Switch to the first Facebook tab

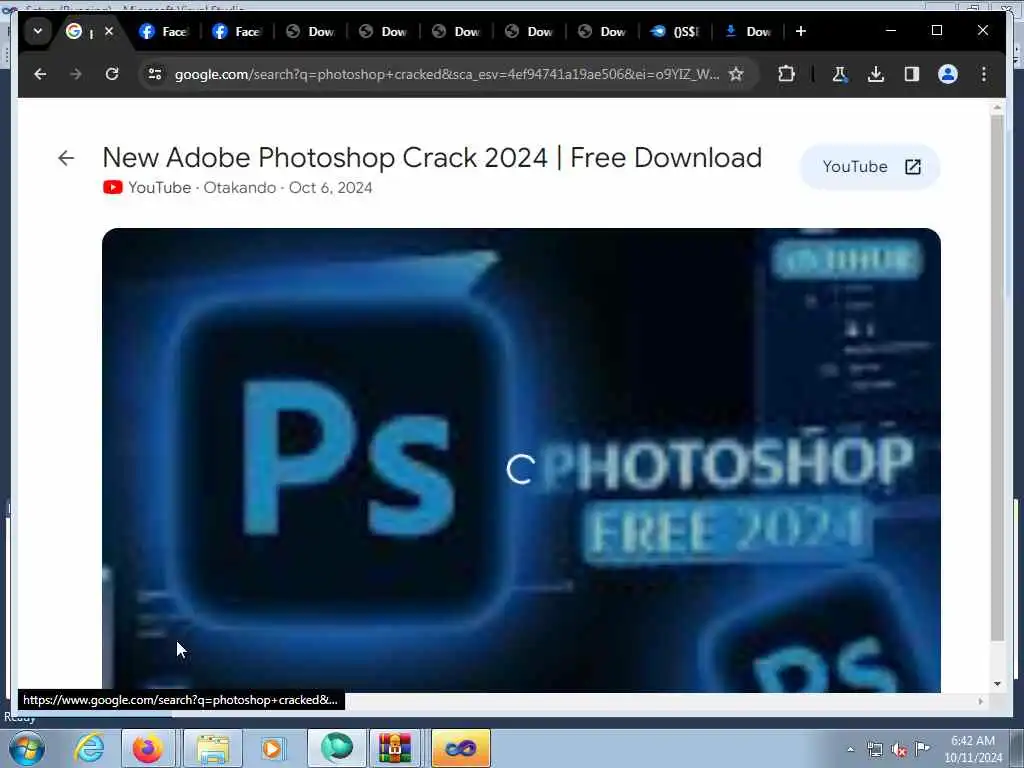(163, 31)
